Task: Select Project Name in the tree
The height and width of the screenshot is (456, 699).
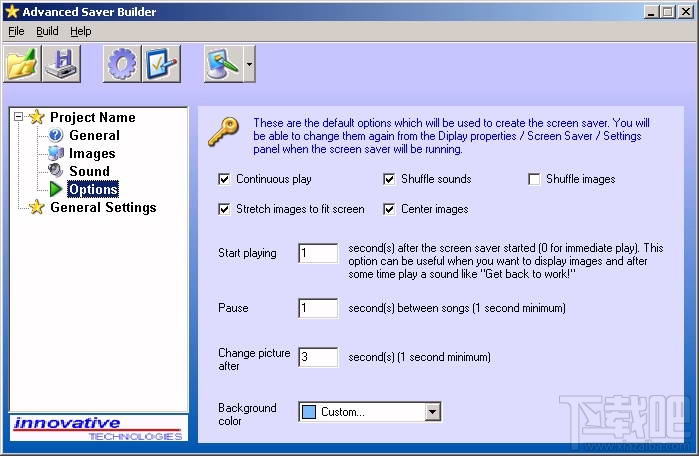Action: click(93, 117)
